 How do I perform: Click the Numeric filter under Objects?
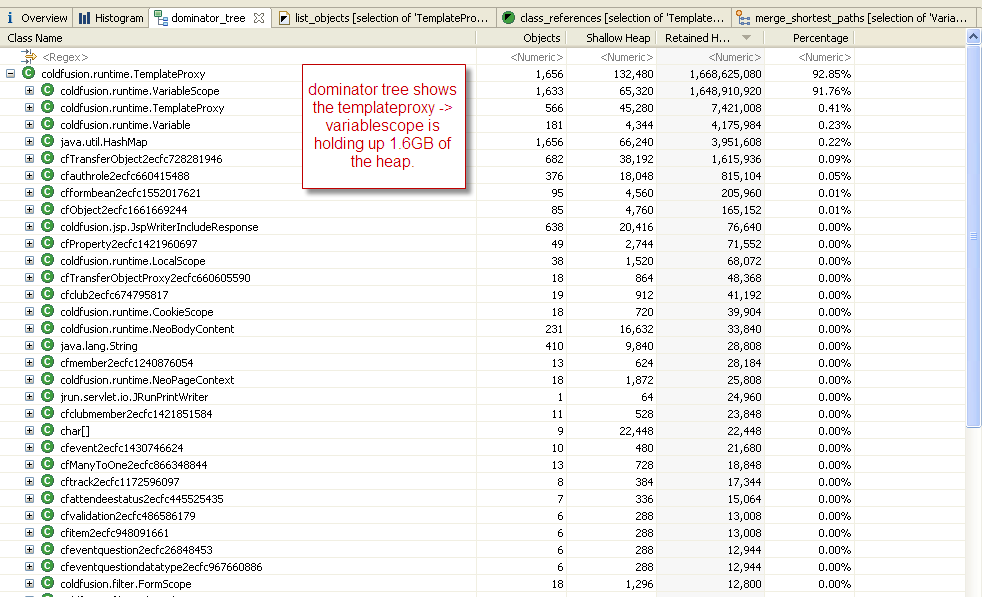click(536, 57)
